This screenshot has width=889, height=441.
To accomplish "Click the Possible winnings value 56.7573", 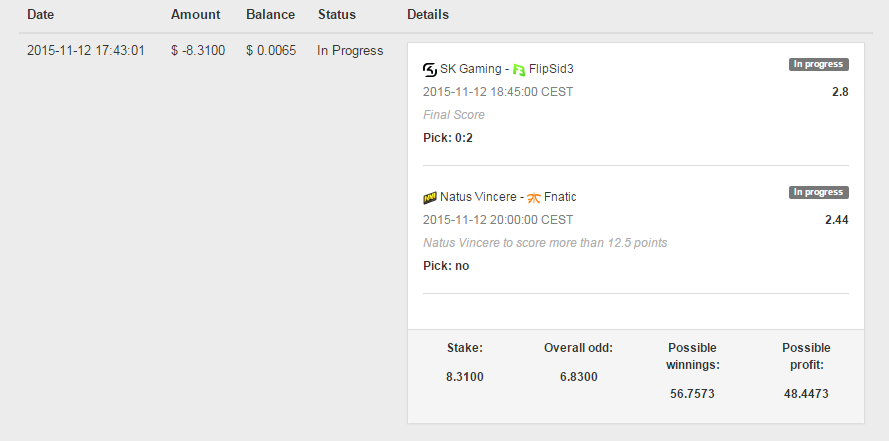I will pos(692,394).
